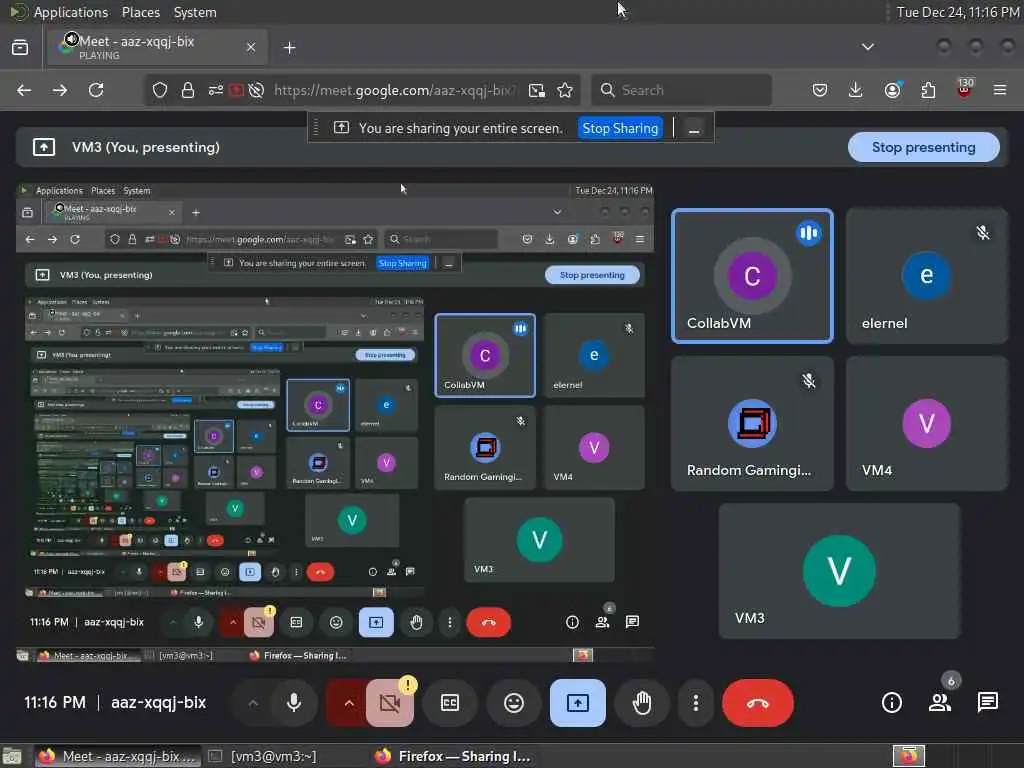This screenshot has width=1024, height=768.
Task: Switch to Meet window in taskbar
Action: tap(116, 756)
